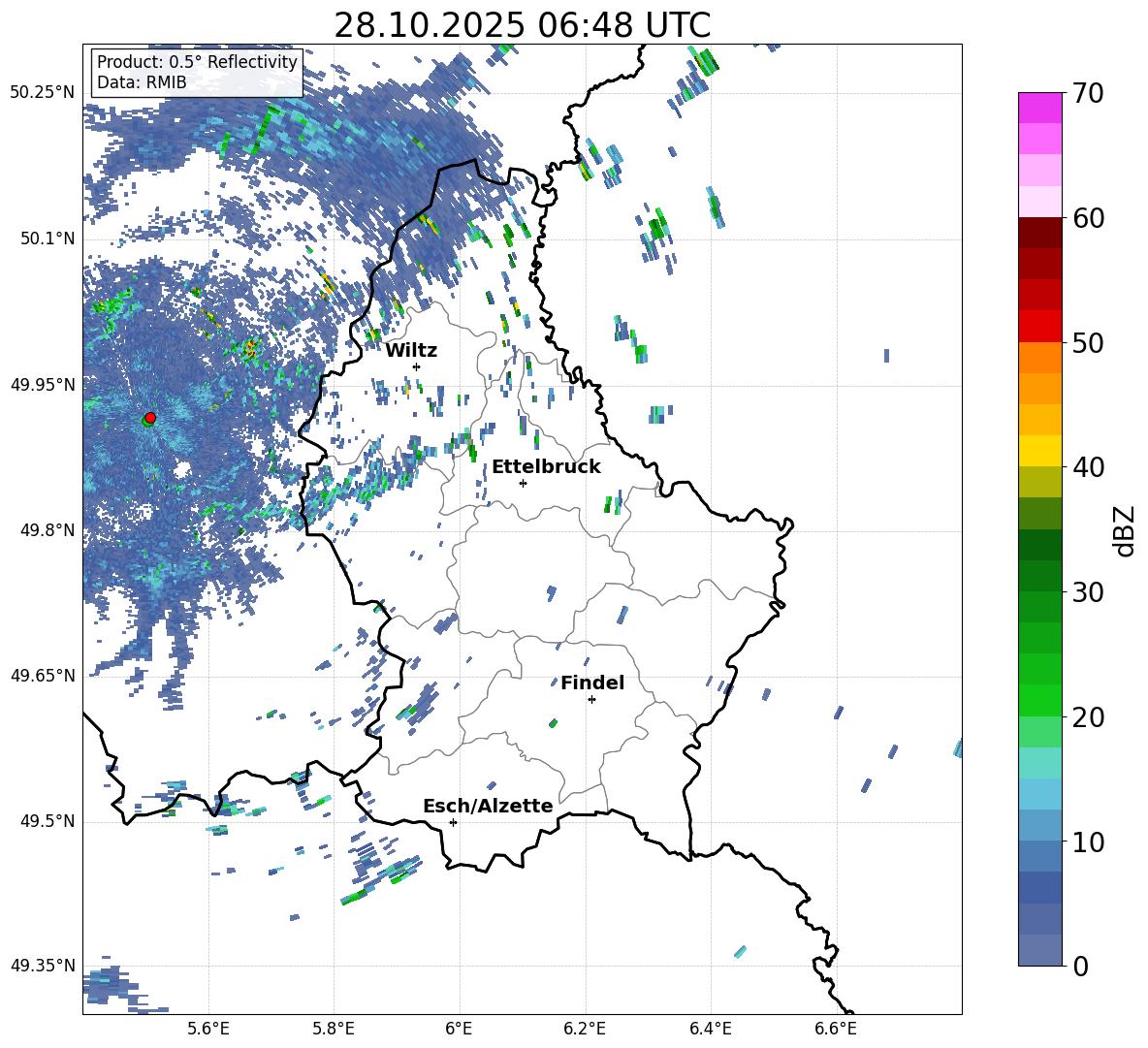Select the Wiltz city label
Image resolution: width=1148 pixels, height=1048 pixels.
411,350
